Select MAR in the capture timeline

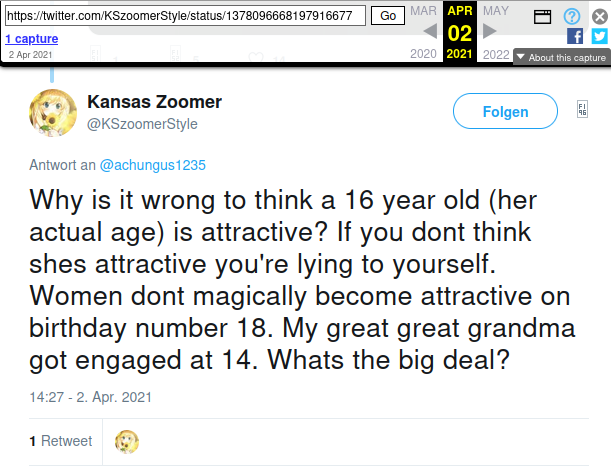pos(423,10)
